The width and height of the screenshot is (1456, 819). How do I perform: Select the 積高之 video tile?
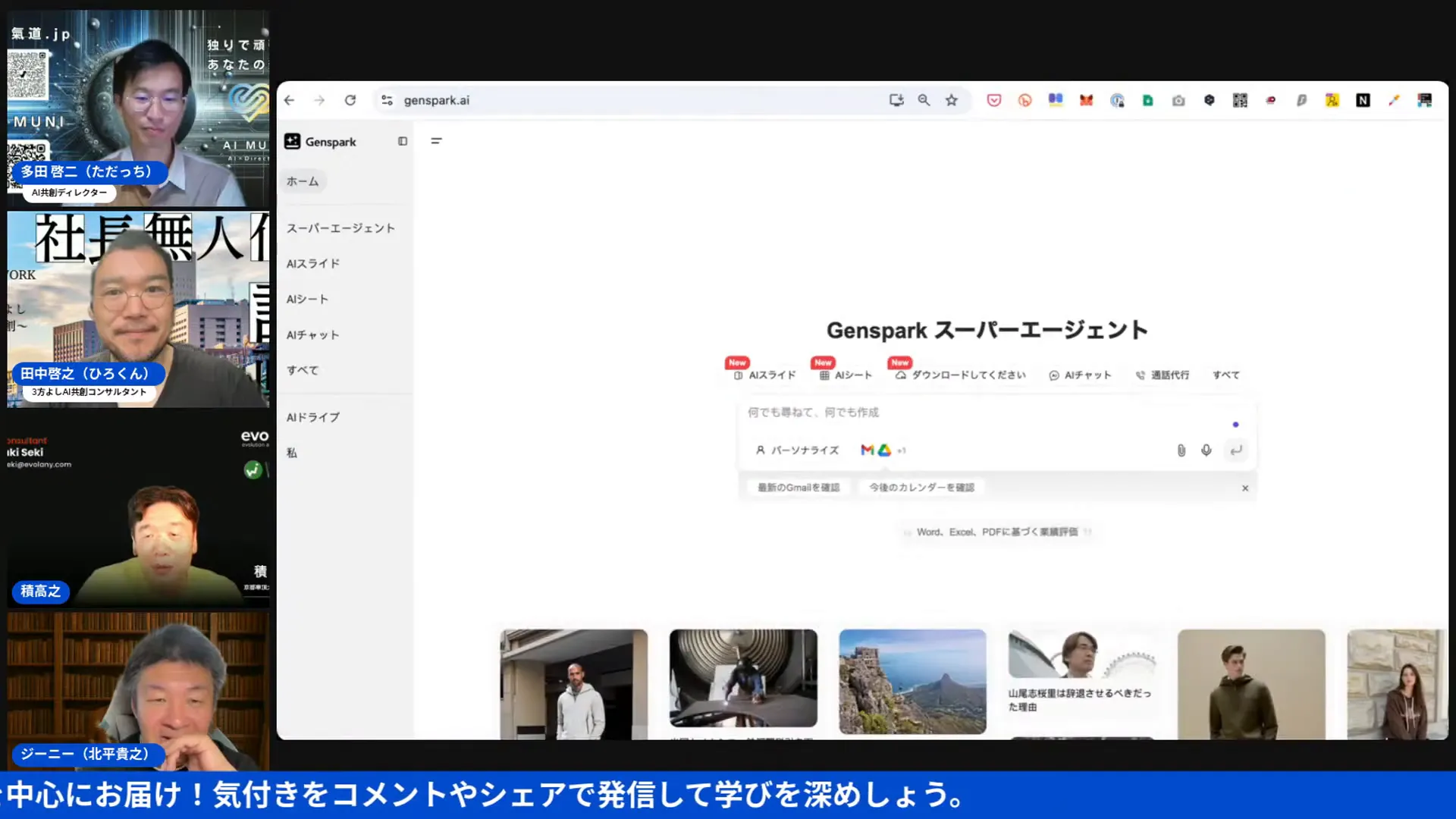pyautogui.click(x=138, y=510)
